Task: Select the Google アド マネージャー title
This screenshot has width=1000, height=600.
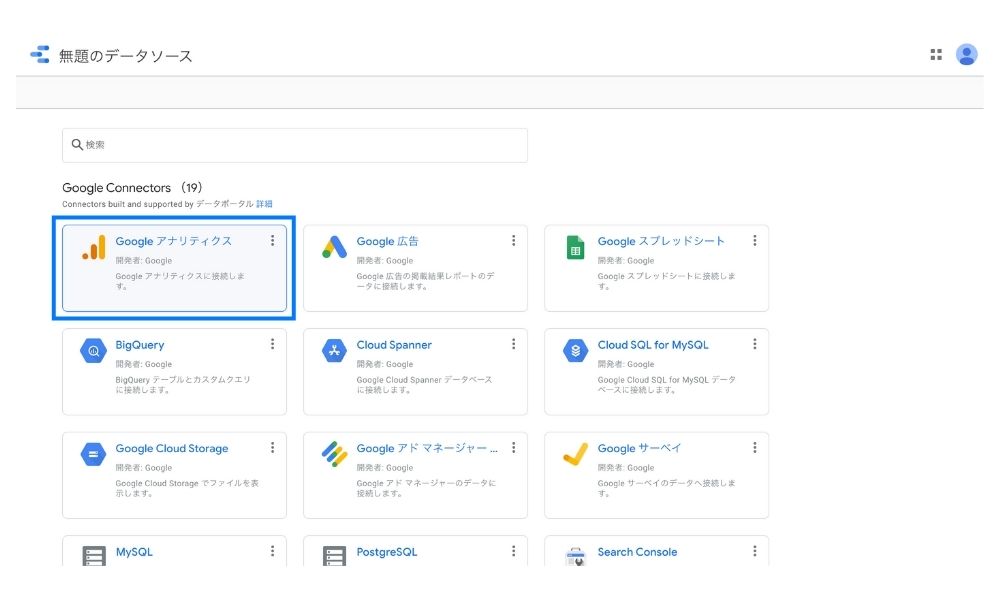Action: (x=427, y=448)
